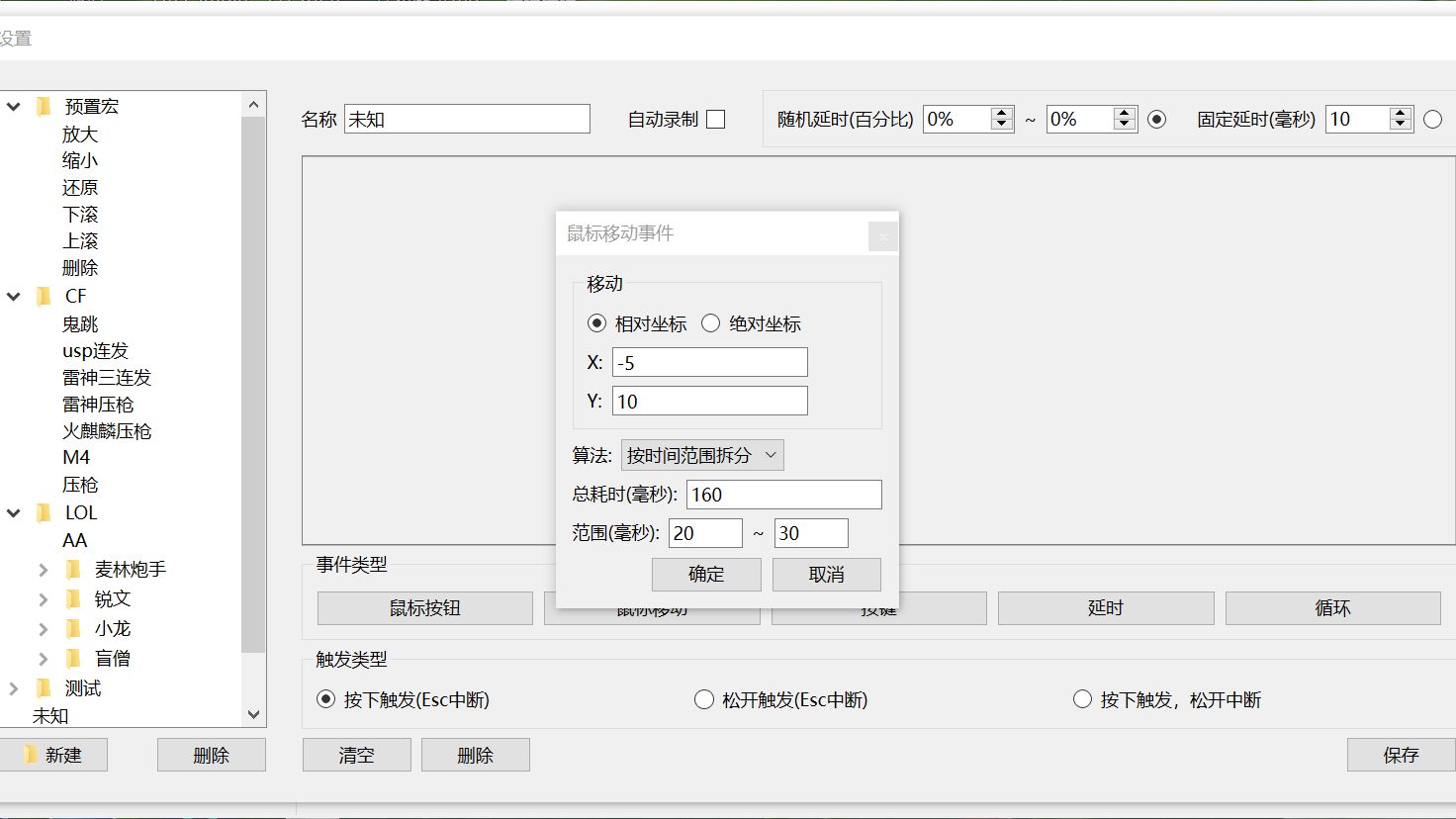Expand the 麦林炮手 folder
1456x819 pixels.
tap(44, 570)
